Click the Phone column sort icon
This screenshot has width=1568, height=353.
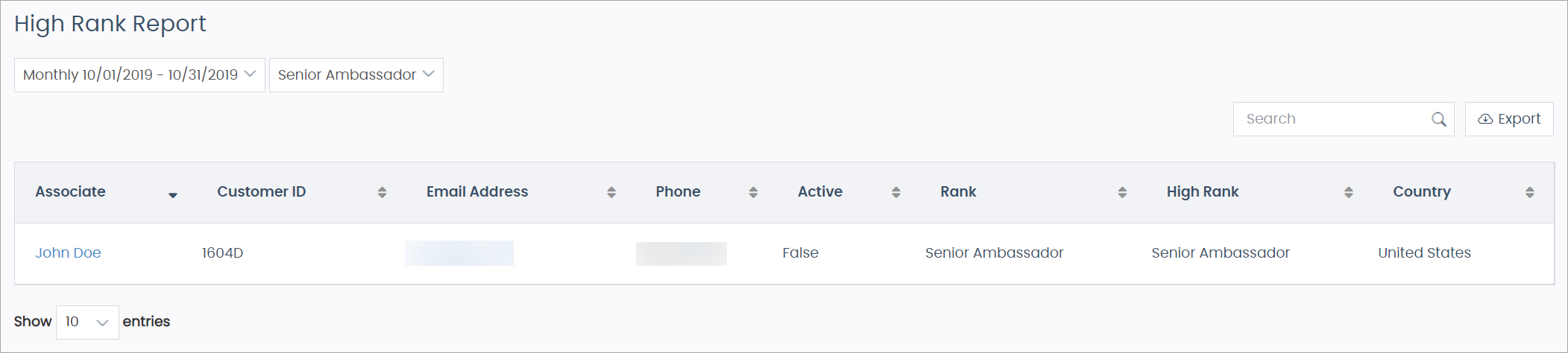point(753,192)
